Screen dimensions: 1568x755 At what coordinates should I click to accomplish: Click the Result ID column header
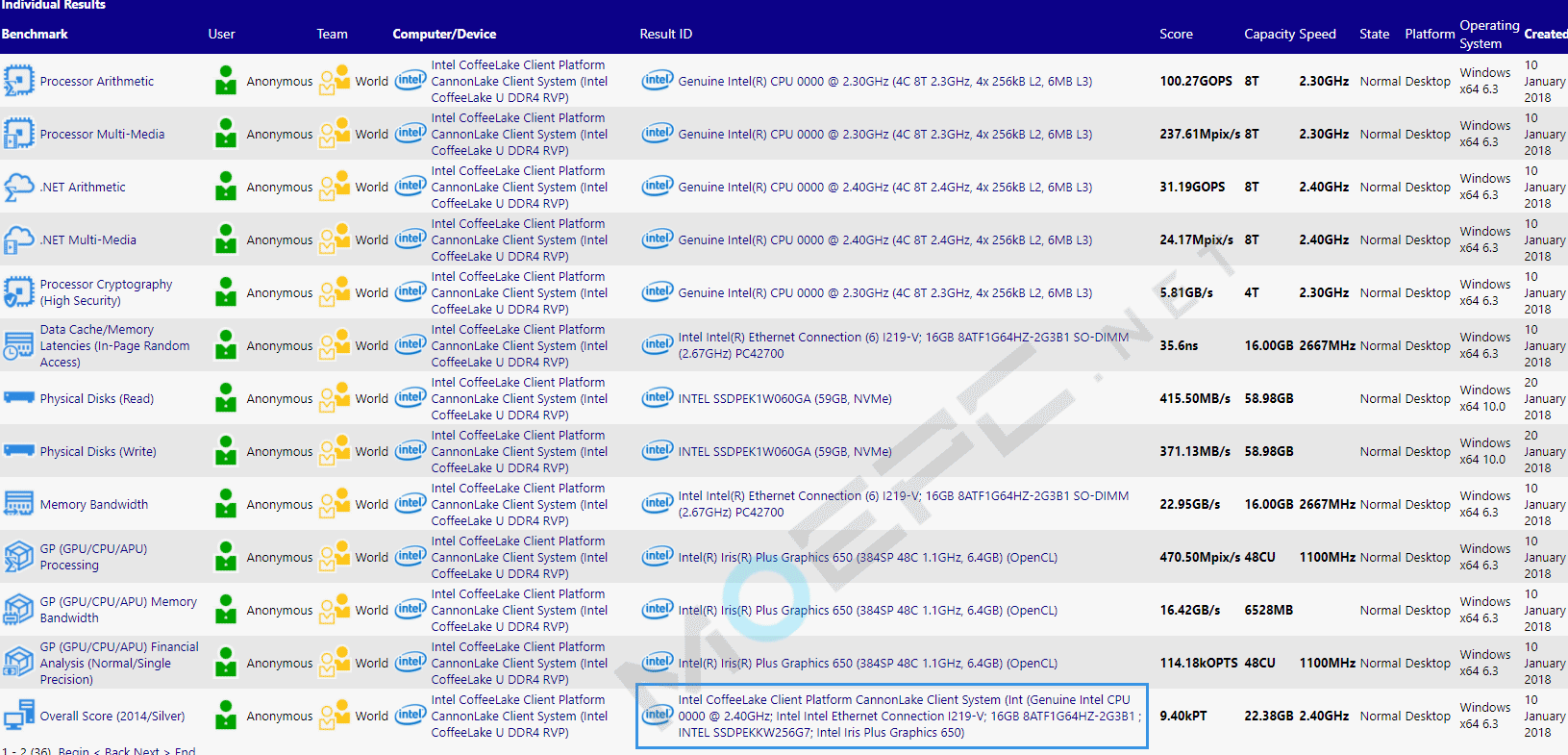pos(665,34)
